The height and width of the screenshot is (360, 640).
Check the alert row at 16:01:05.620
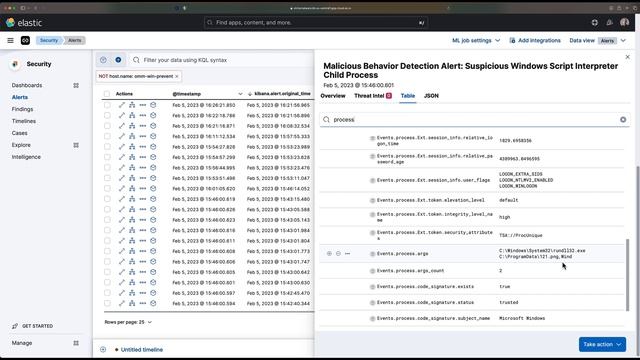coord(107,189)
